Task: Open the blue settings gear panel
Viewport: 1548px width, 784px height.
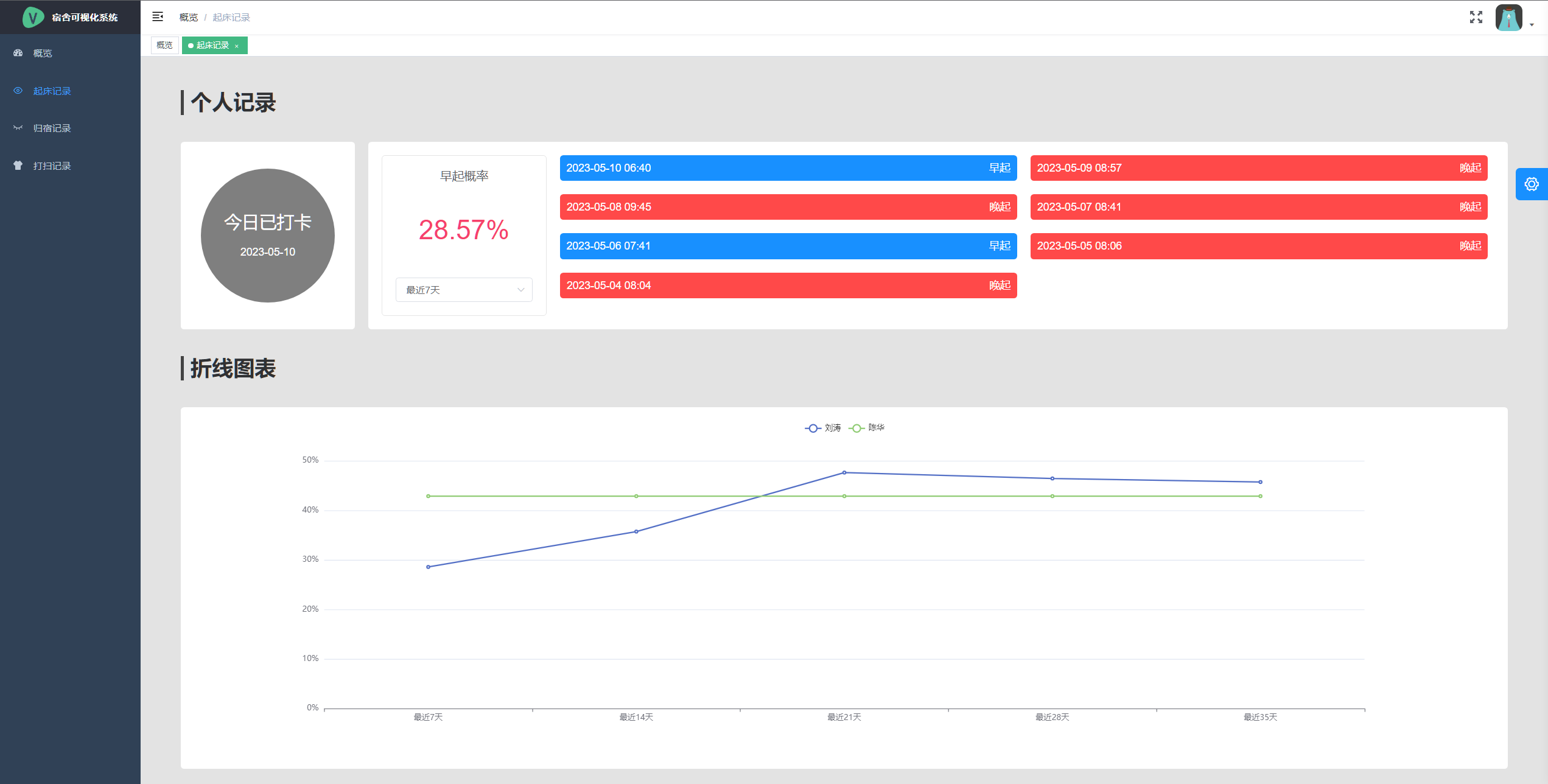Action: (x=1531, y=184)
